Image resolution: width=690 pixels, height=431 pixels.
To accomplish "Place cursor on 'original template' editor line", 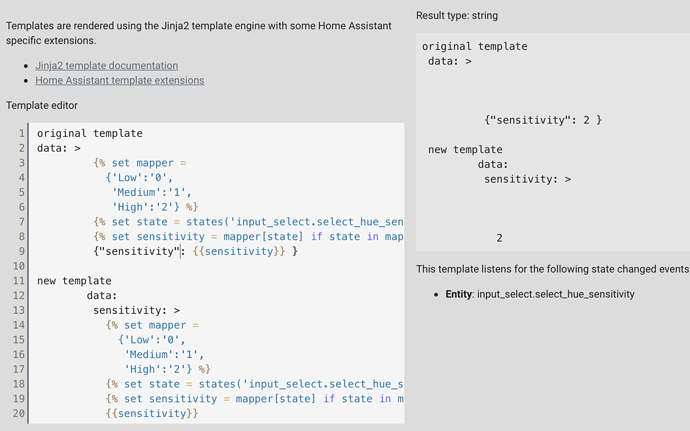I will click(89, 133).
